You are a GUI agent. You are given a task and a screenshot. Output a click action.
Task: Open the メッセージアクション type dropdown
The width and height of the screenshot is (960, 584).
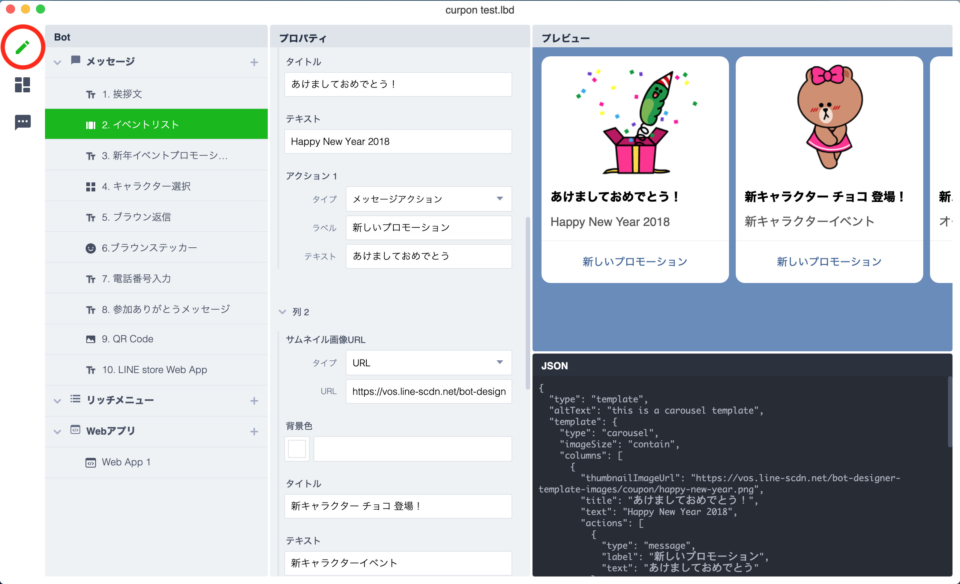[x=429, y=199]
